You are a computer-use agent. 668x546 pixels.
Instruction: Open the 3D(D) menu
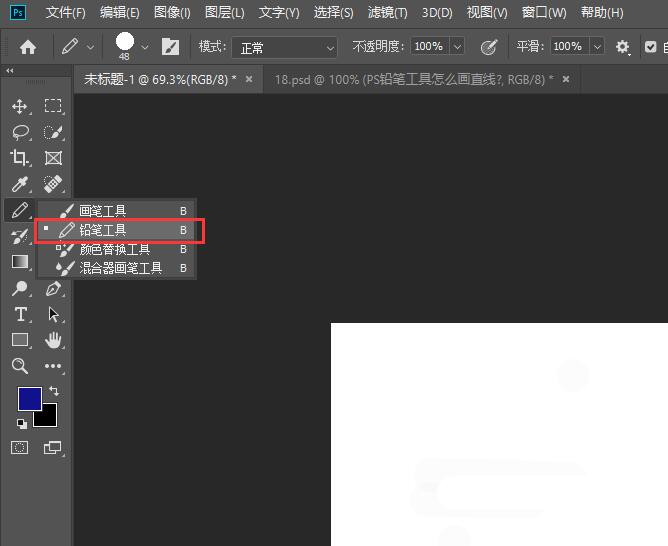[437, 12]
